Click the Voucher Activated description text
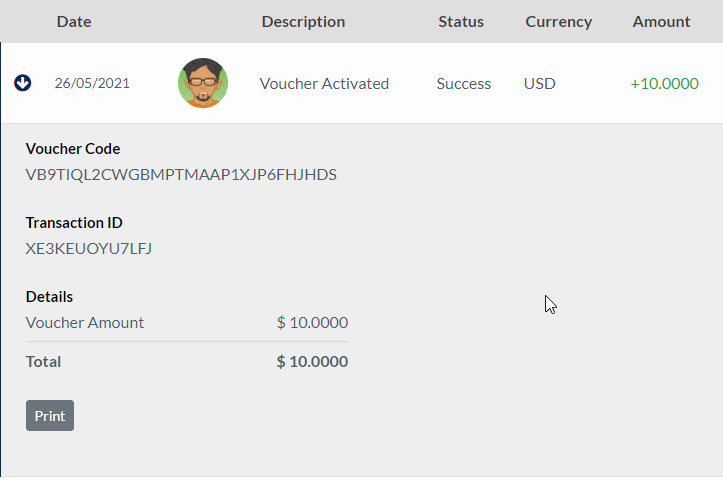 coord(324,84)
